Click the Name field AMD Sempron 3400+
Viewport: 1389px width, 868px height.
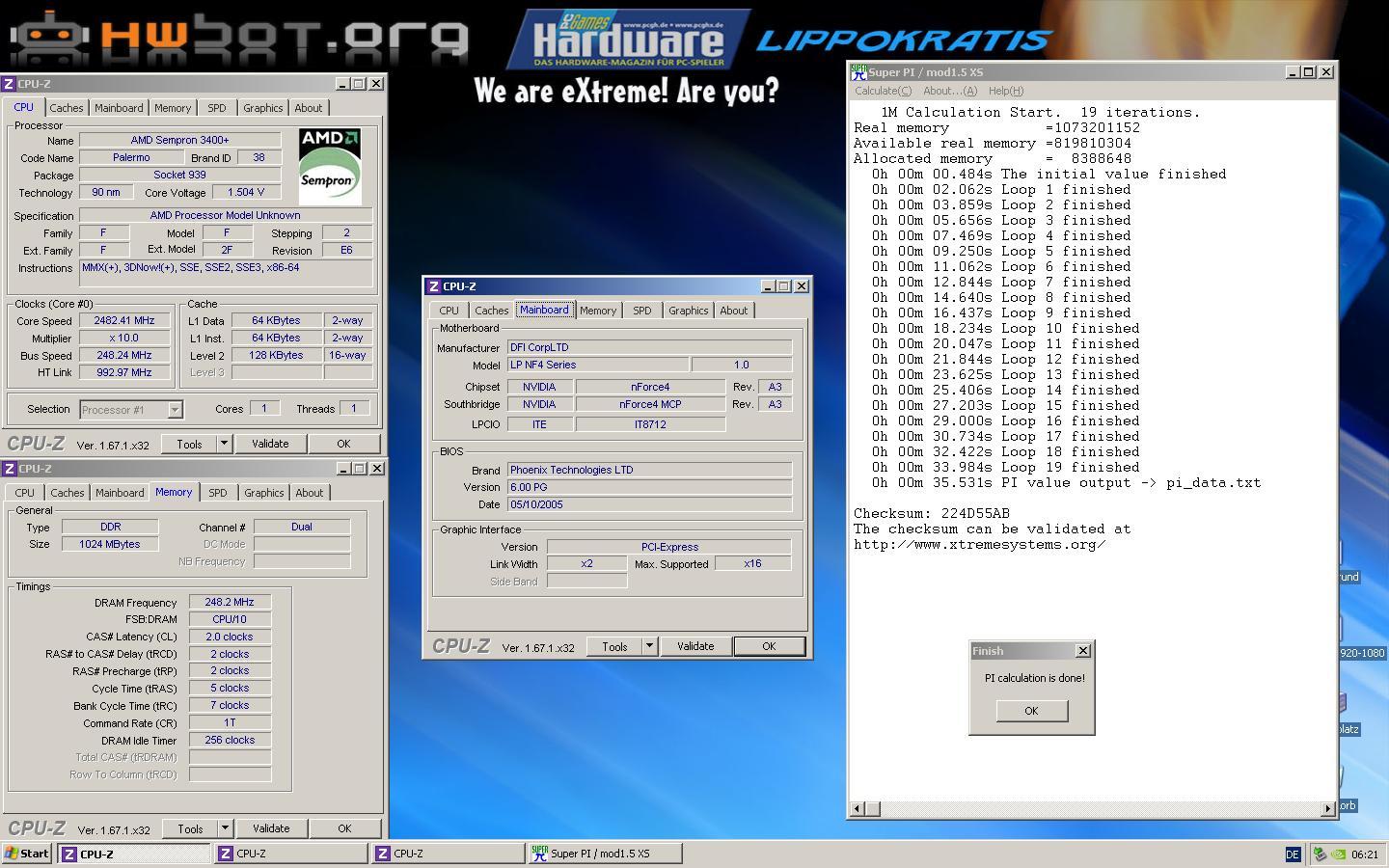[179, 140]
